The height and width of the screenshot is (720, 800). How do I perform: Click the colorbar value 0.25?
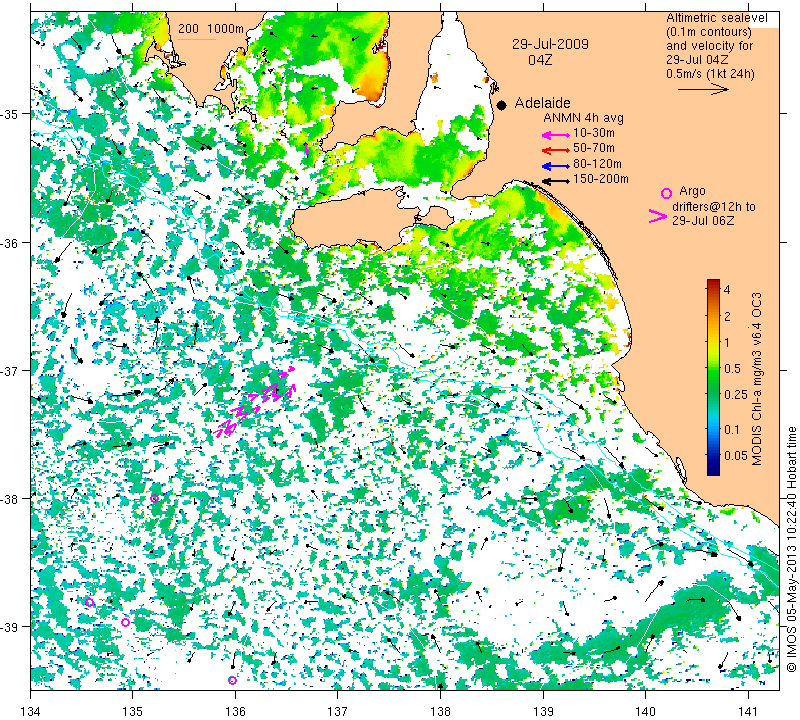(735, 394)
